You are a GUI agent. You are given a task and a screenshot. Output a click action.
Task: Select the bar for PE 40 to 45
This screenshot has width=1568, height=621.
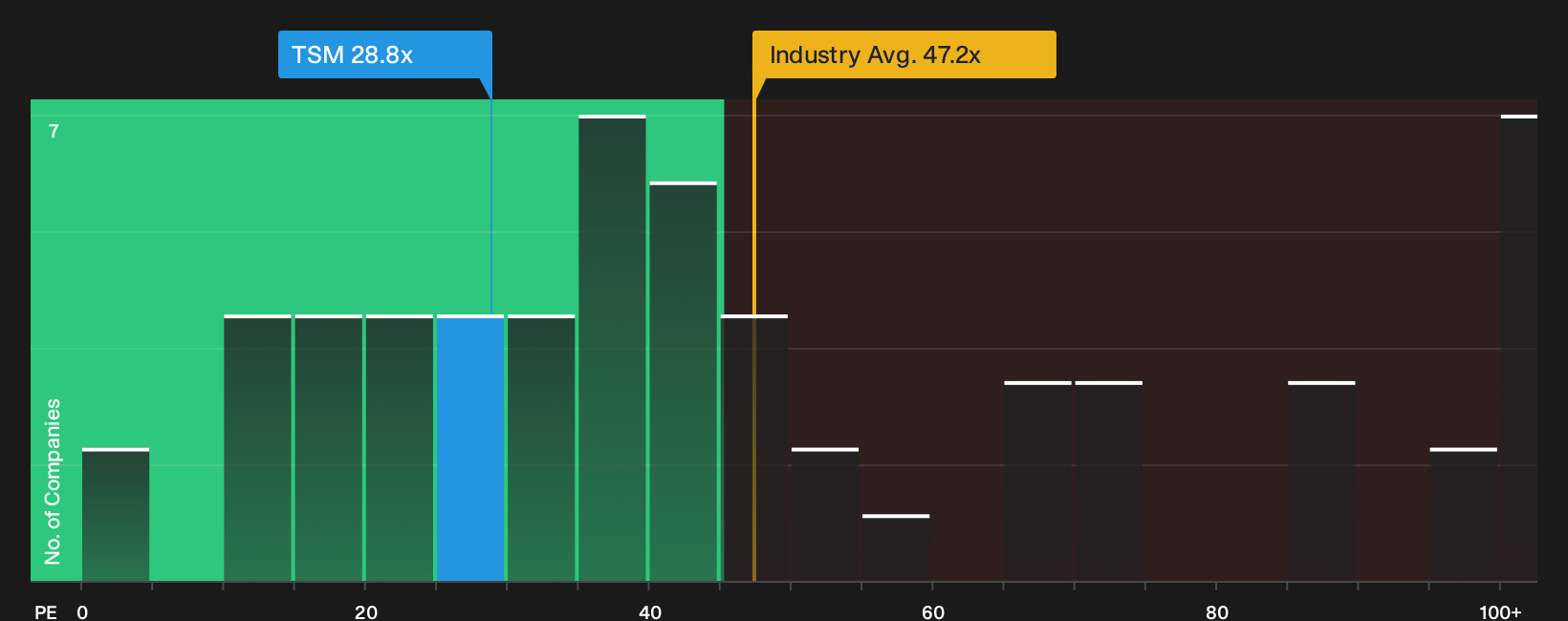point(683,381)
